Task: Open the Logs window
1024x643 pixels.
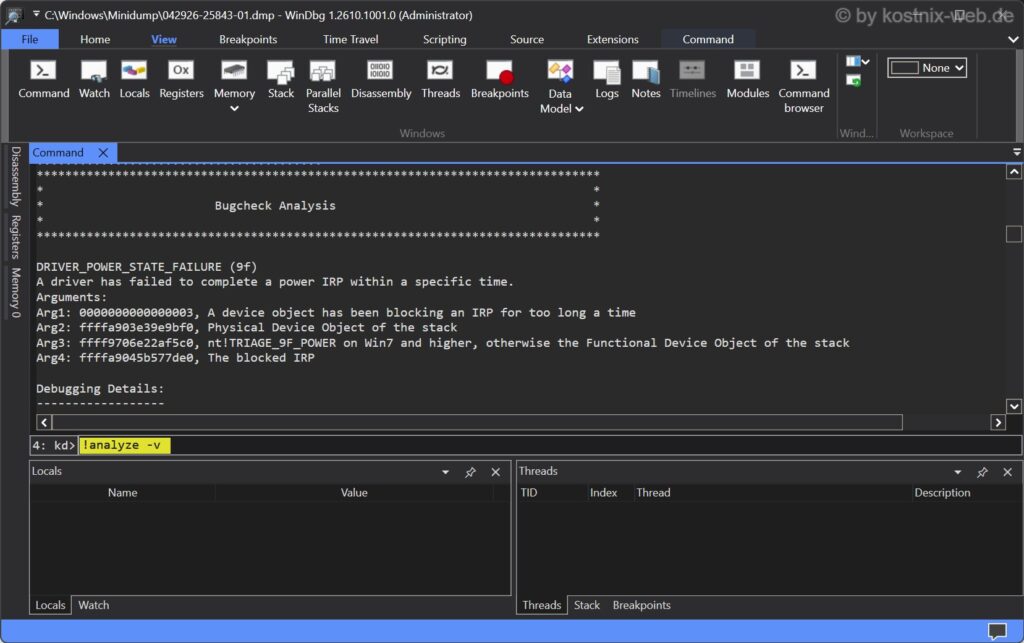Action: point(607,80)
